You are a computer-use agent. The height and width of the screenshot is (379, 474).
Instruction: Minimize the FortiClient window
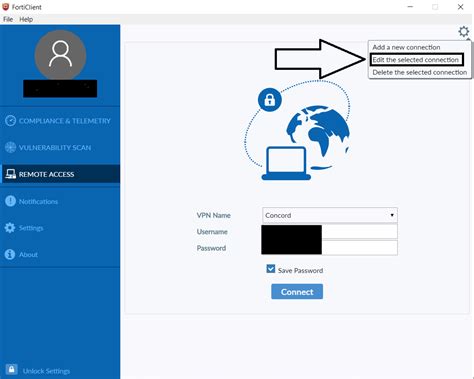[x=410, y=7]
